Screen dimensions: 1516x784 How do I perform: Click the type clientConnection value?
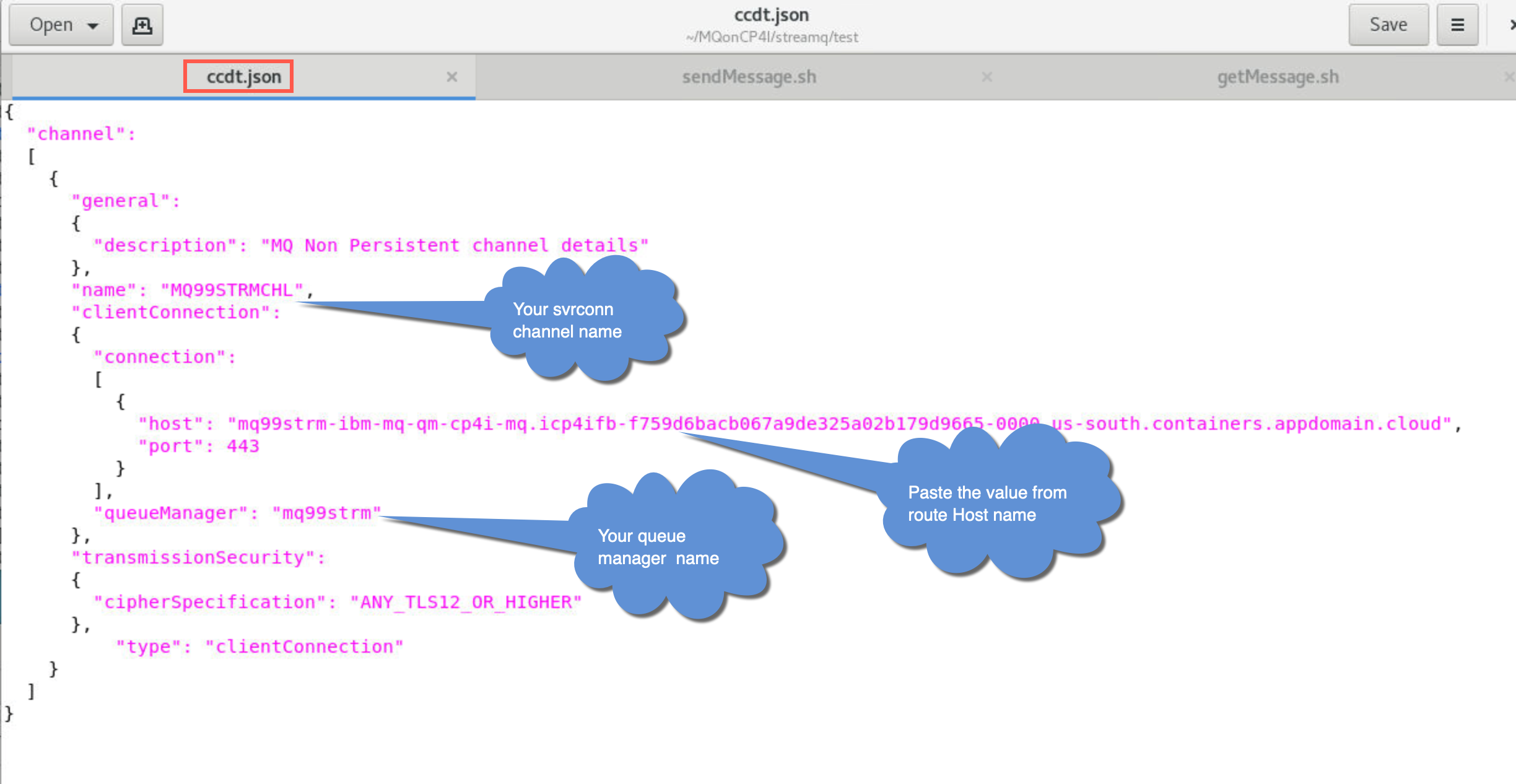pyautogui.click(x=304, y=647)
